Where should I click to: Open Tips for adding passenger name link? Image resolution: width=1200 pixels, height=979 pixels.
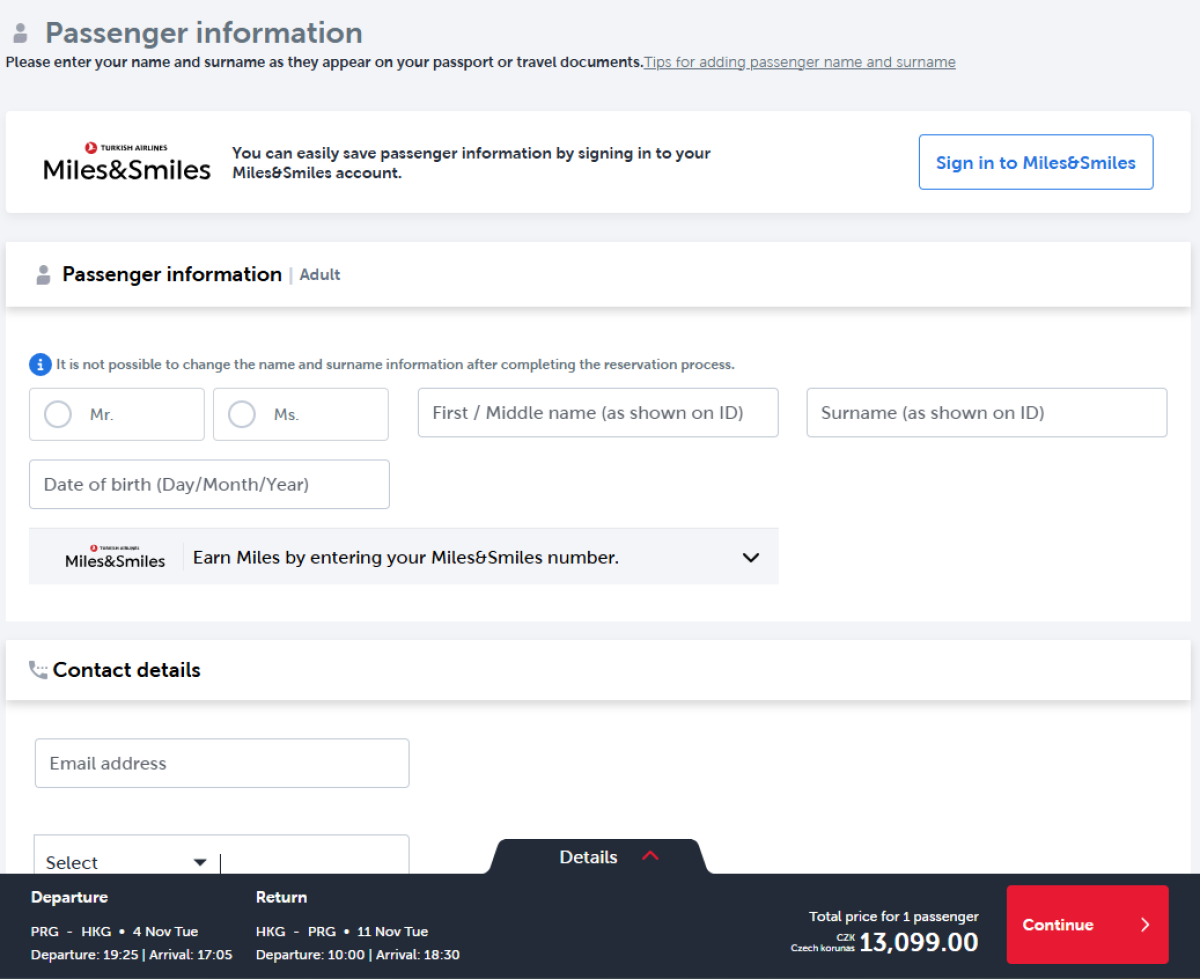tap(799, 62)
